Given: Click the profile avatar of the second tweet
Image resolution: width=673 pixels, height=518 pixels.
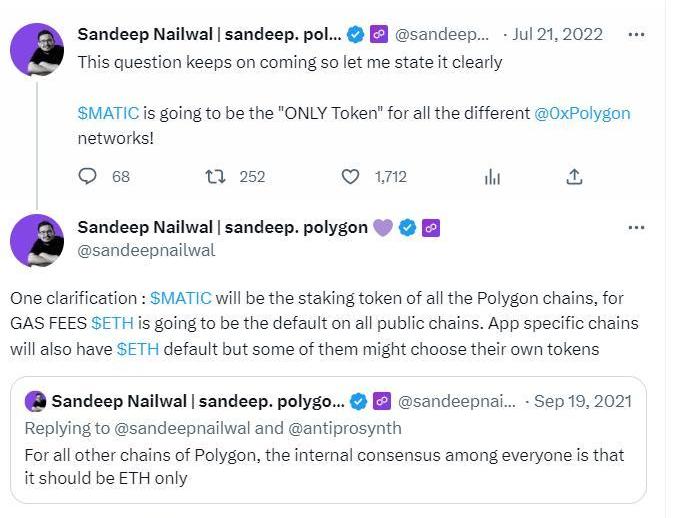Looking at the screenshot, I should [x=37, y=241].
